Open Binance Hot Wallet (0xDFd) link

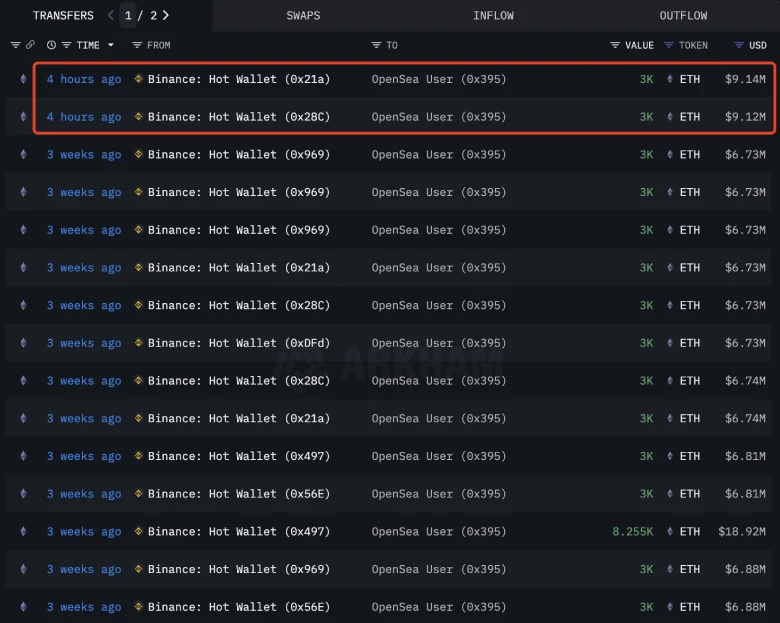(238, 343)
